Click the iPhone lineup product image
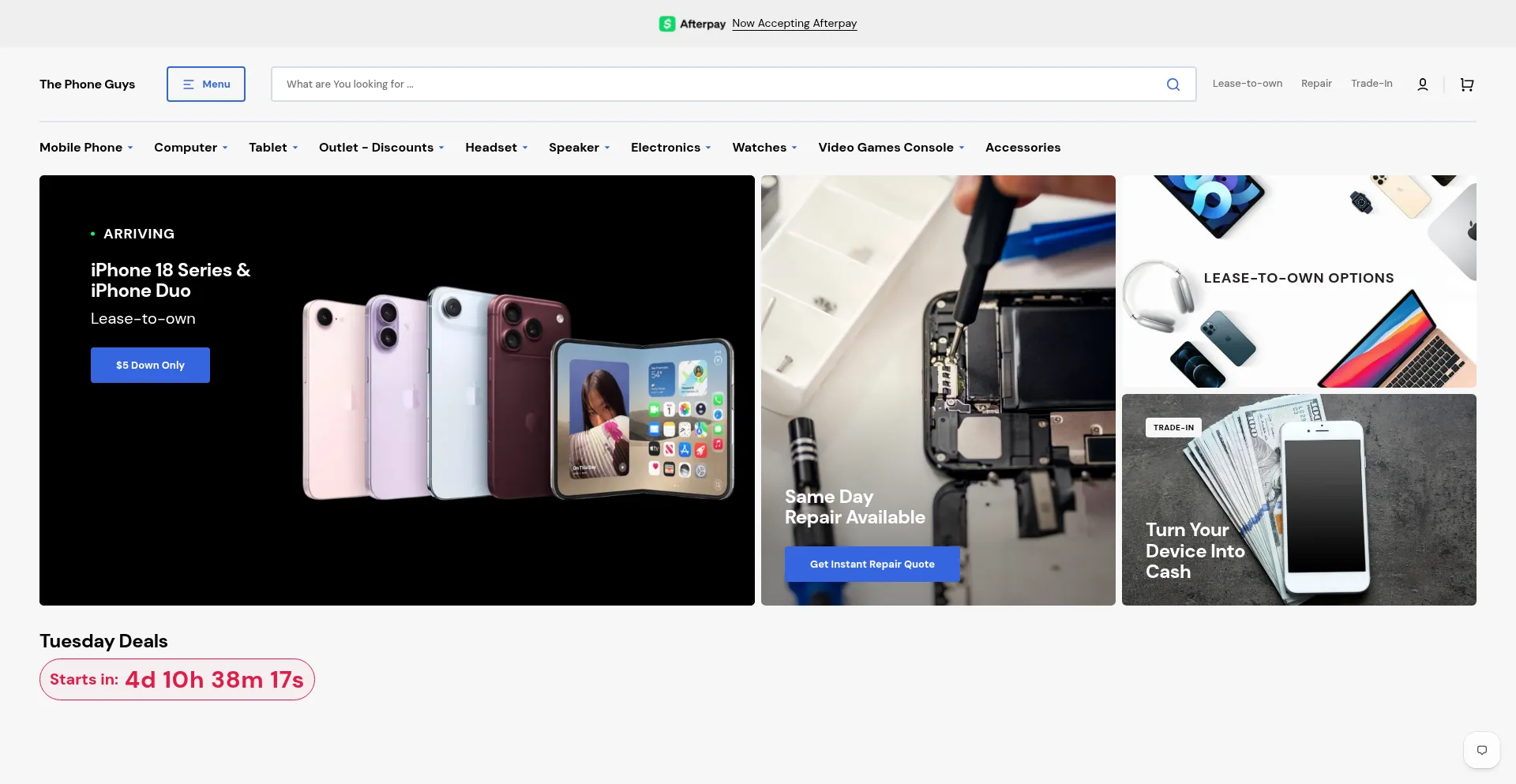Image resolution: width=1516 pixels, height=784 pixels. 518,393
